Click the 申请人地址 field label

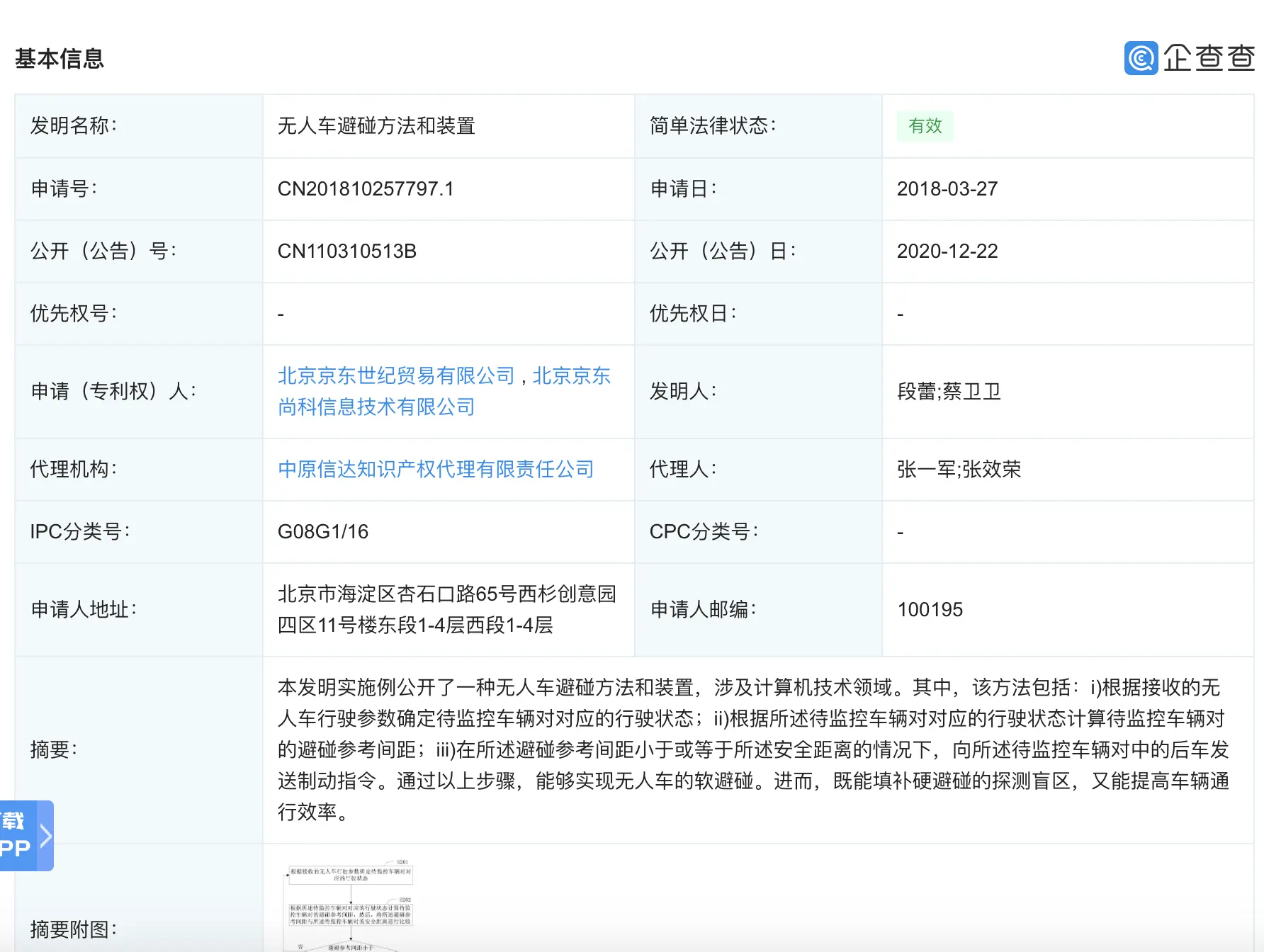84,610
